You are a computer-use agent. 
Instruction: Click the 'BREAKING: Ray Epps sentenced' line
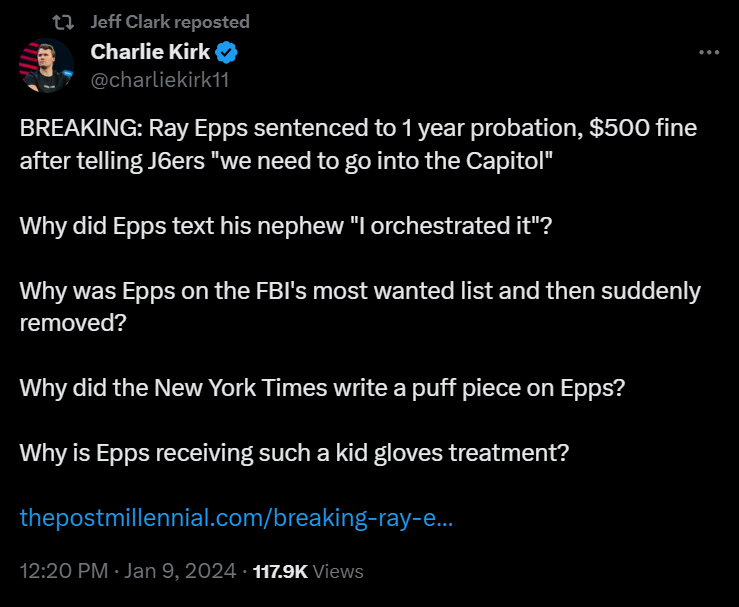(x=358, y=128)
